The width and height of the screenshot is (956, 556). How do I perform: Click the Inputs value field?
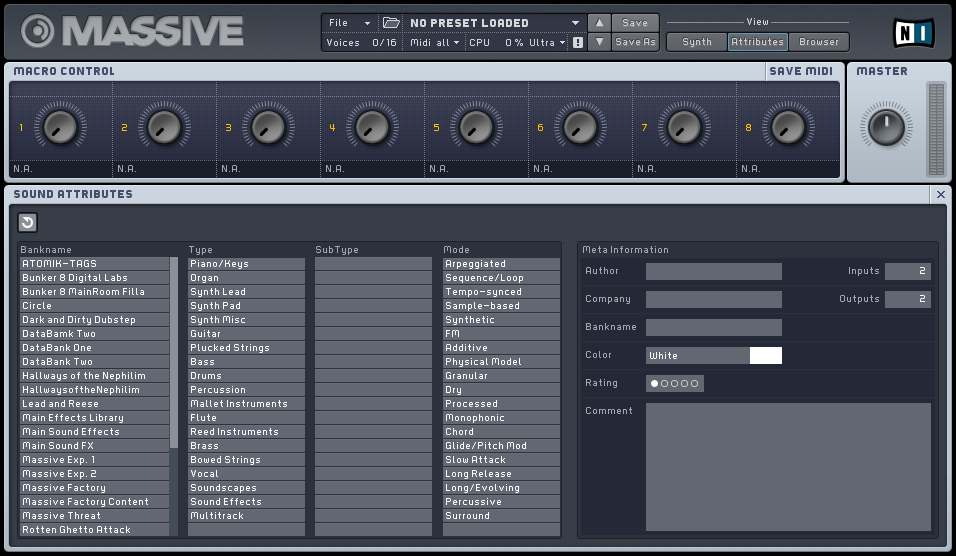[908, 271]
